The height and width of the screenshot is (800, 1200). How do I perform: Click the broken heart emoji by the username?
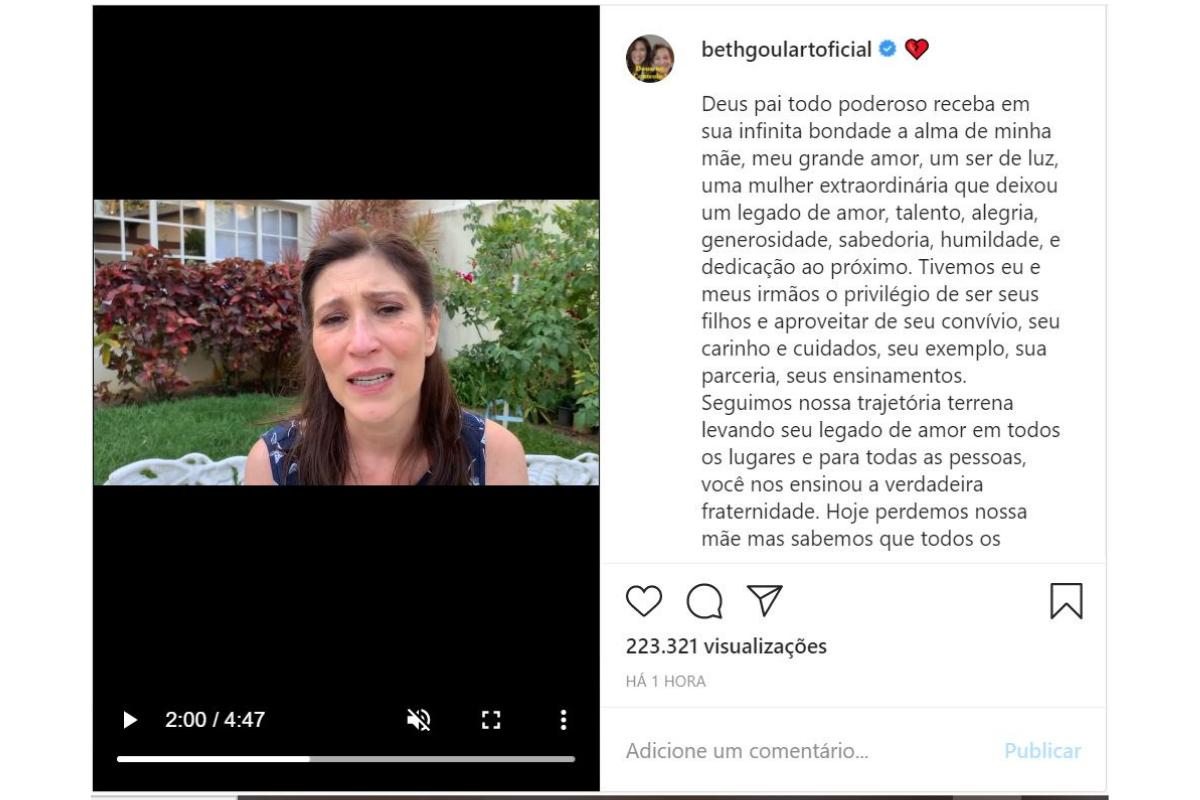[916, 49]
